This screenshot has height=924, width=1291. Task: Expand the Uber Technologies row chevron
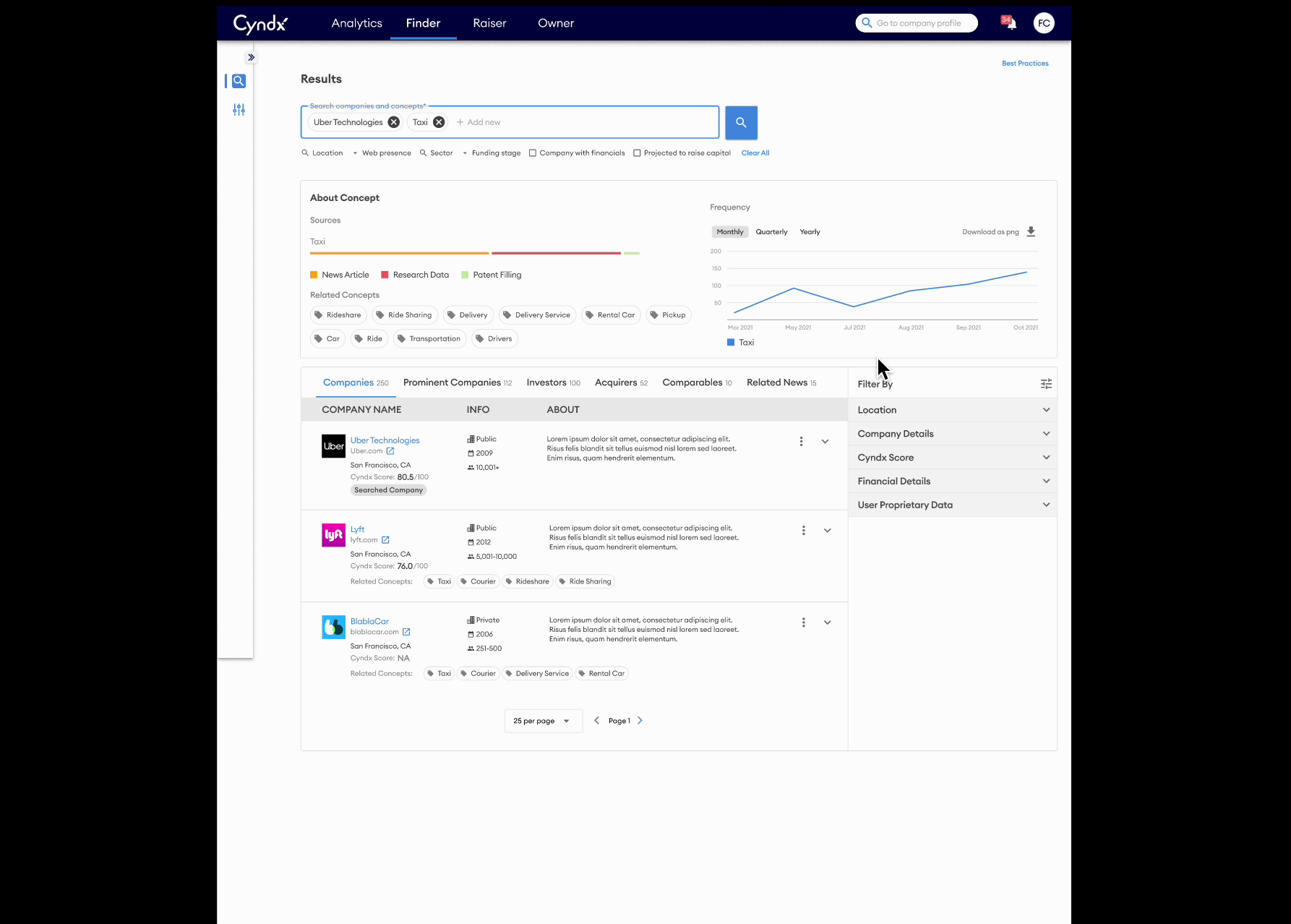click(x=825, y=441)
